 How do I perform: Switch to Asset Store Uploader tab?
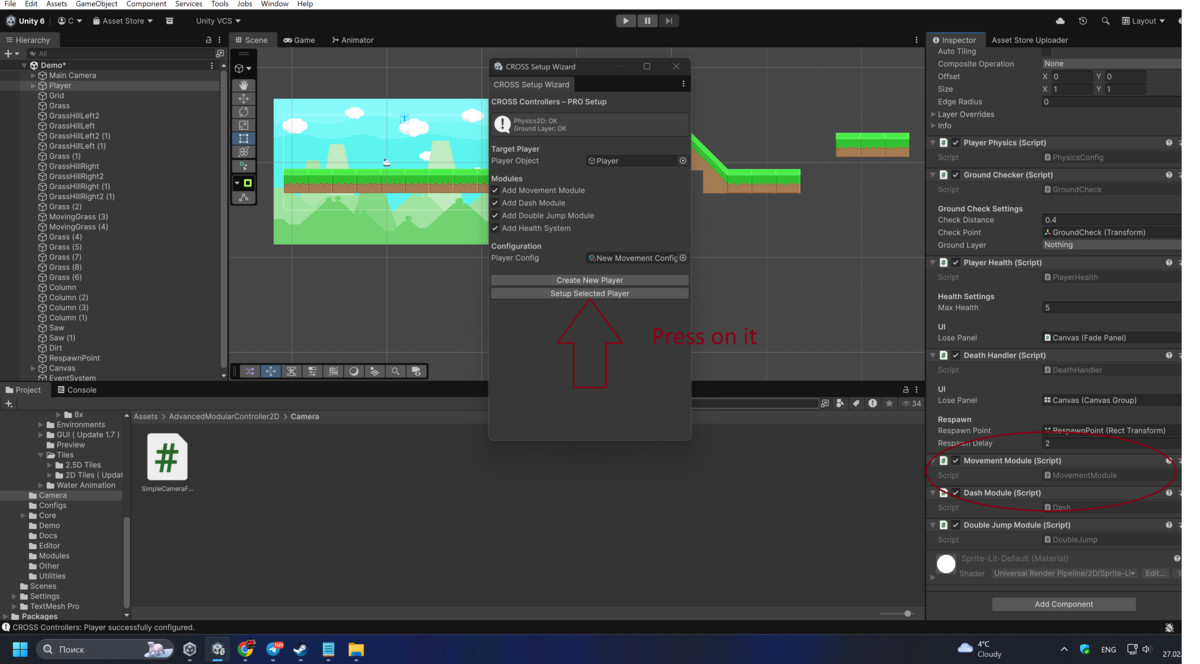click(x=1030, y=40)
